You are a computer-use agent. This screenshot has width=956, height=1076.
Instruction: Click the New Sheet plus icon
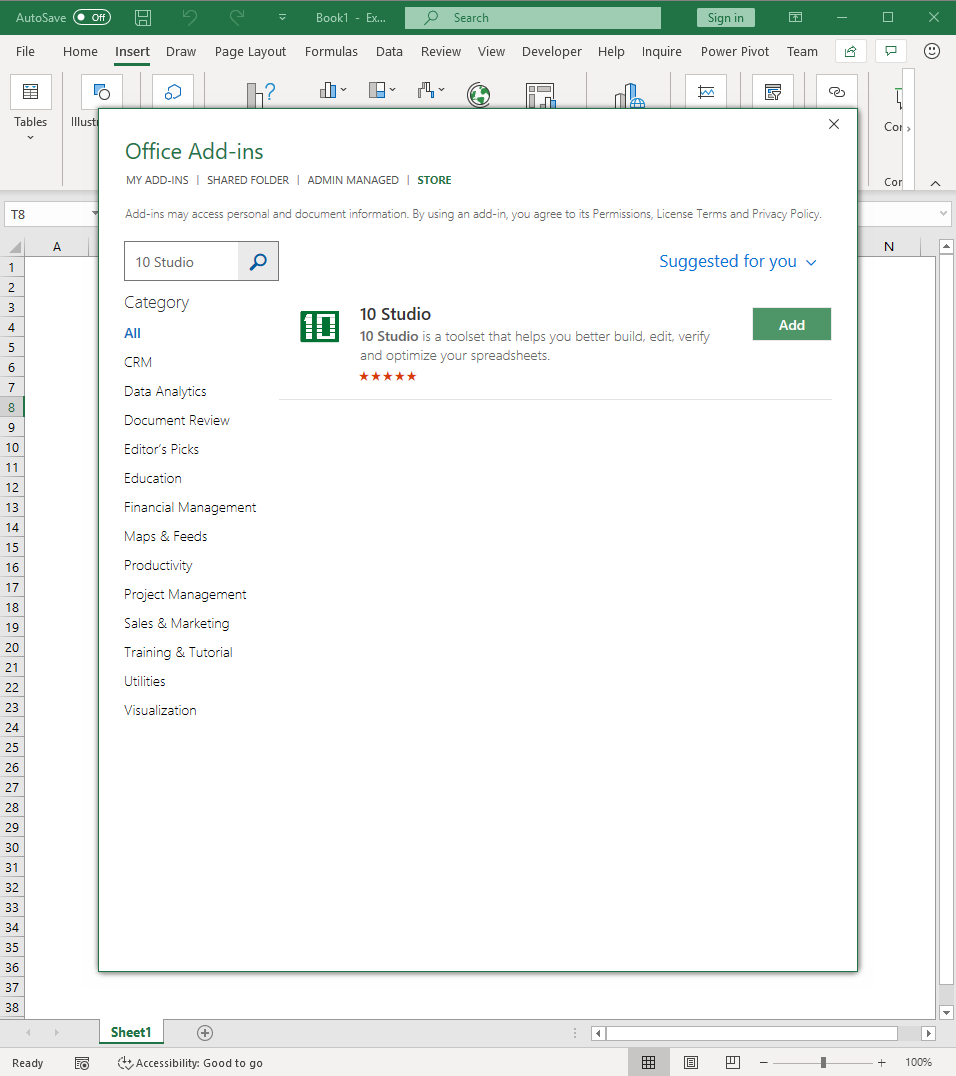[x=205, y=1033]
